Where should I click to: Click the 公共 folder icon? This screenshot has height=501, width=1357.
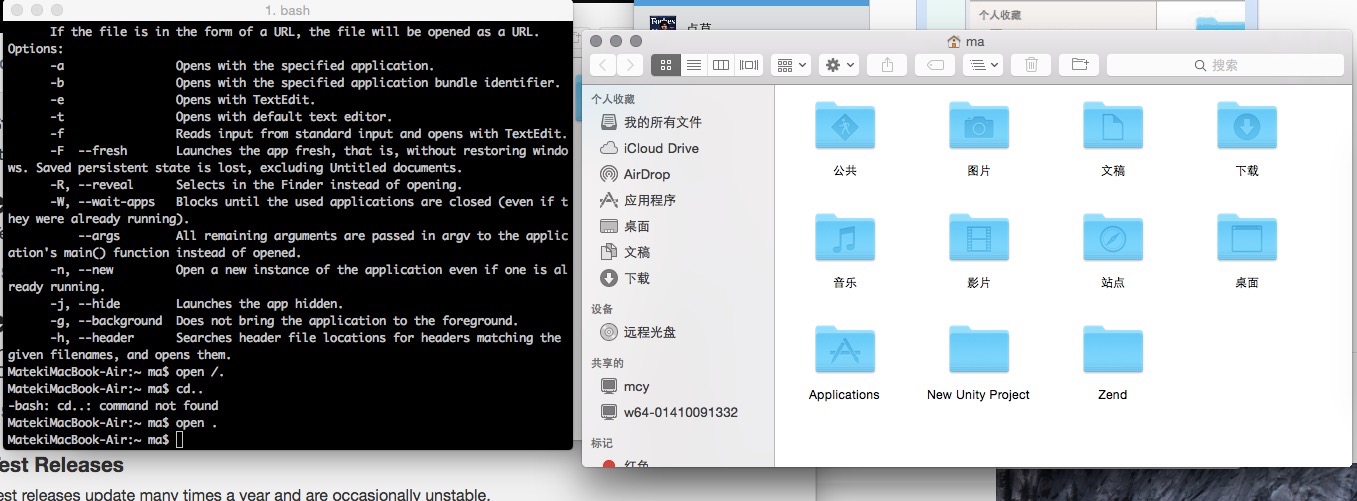[844, 125]
